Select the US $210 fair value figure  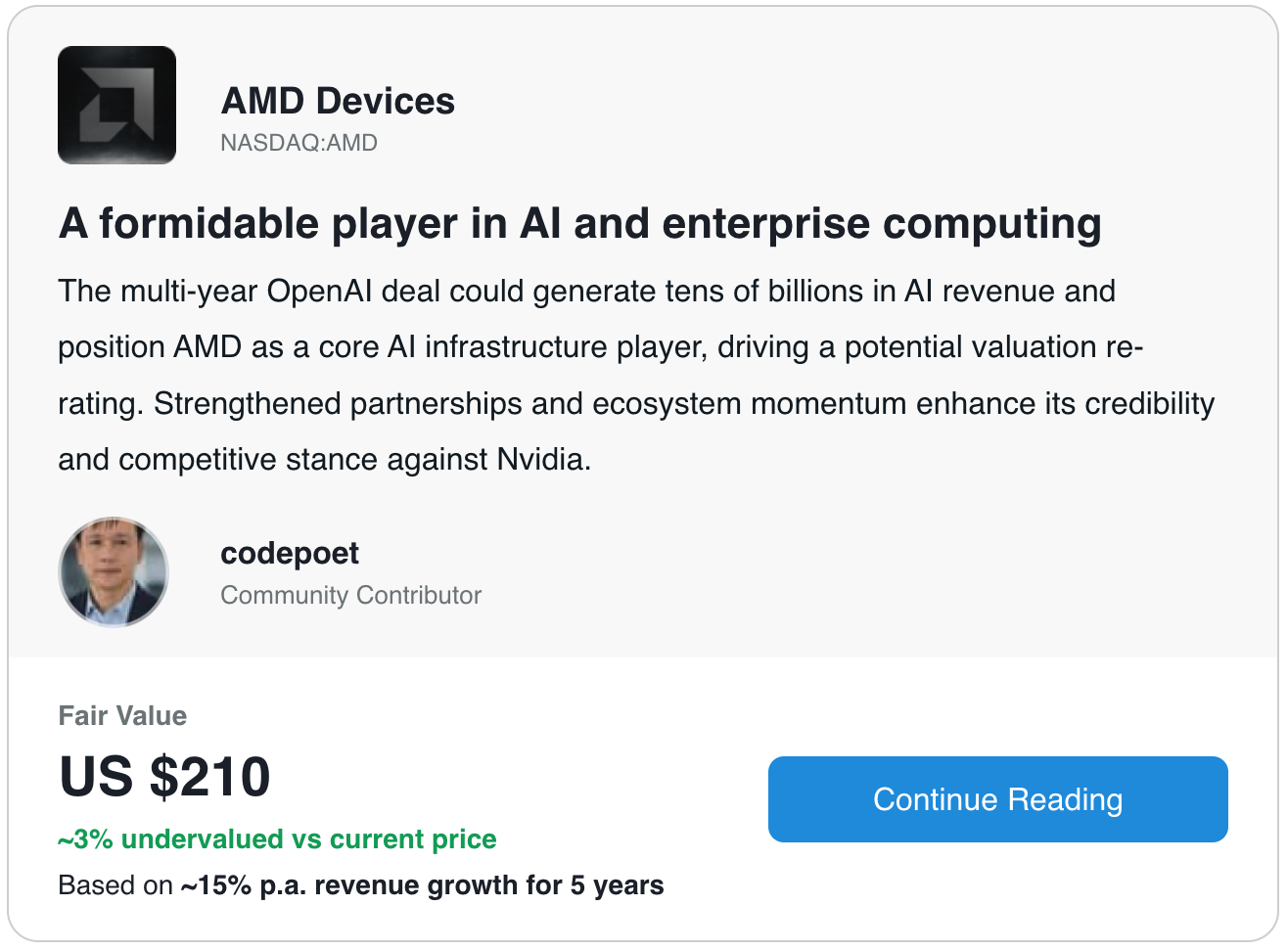tap(164, 777)
